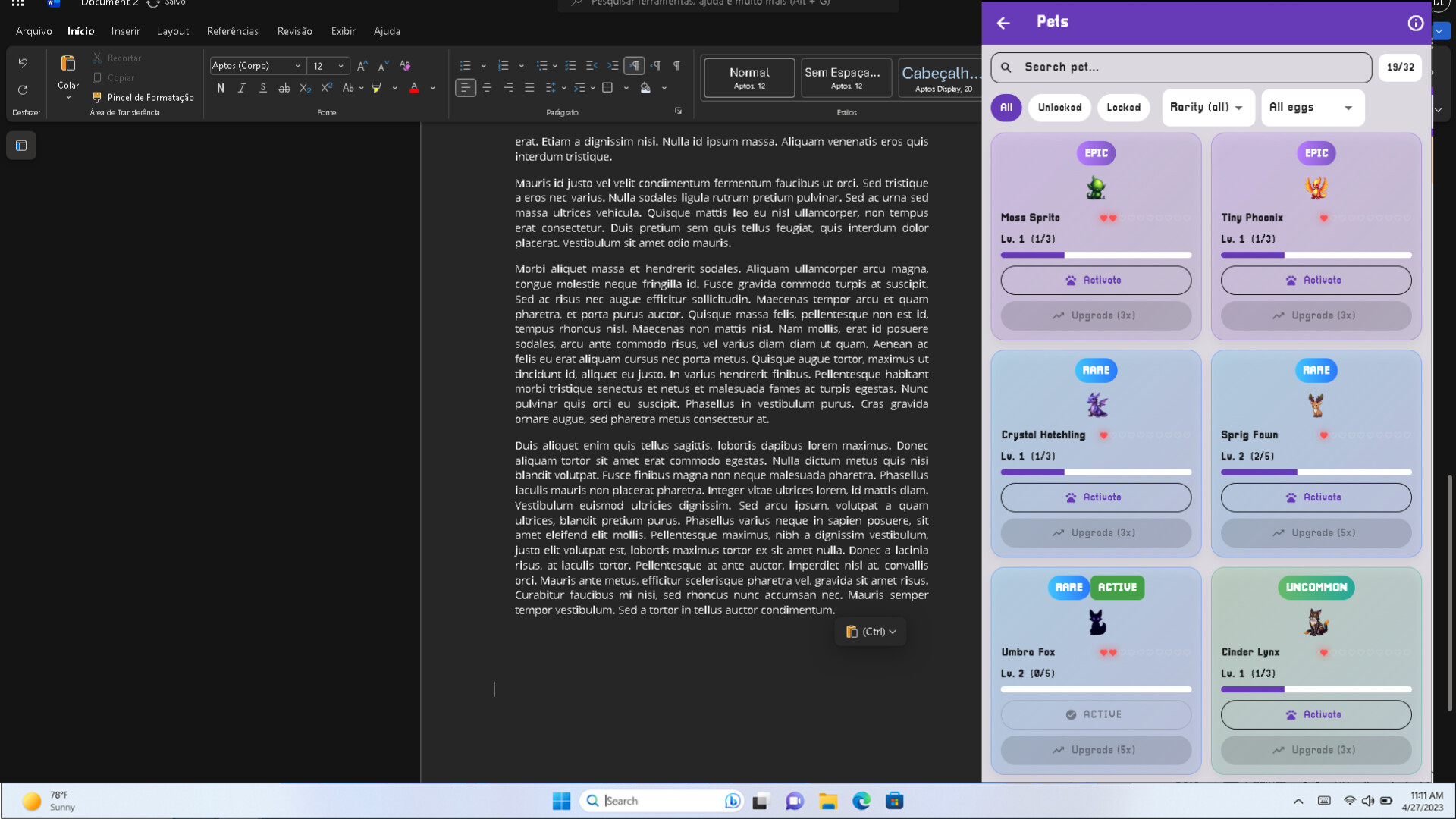Apply a bulleted list
Viewport: 1456px width, 819px height.
click(466, 66)
